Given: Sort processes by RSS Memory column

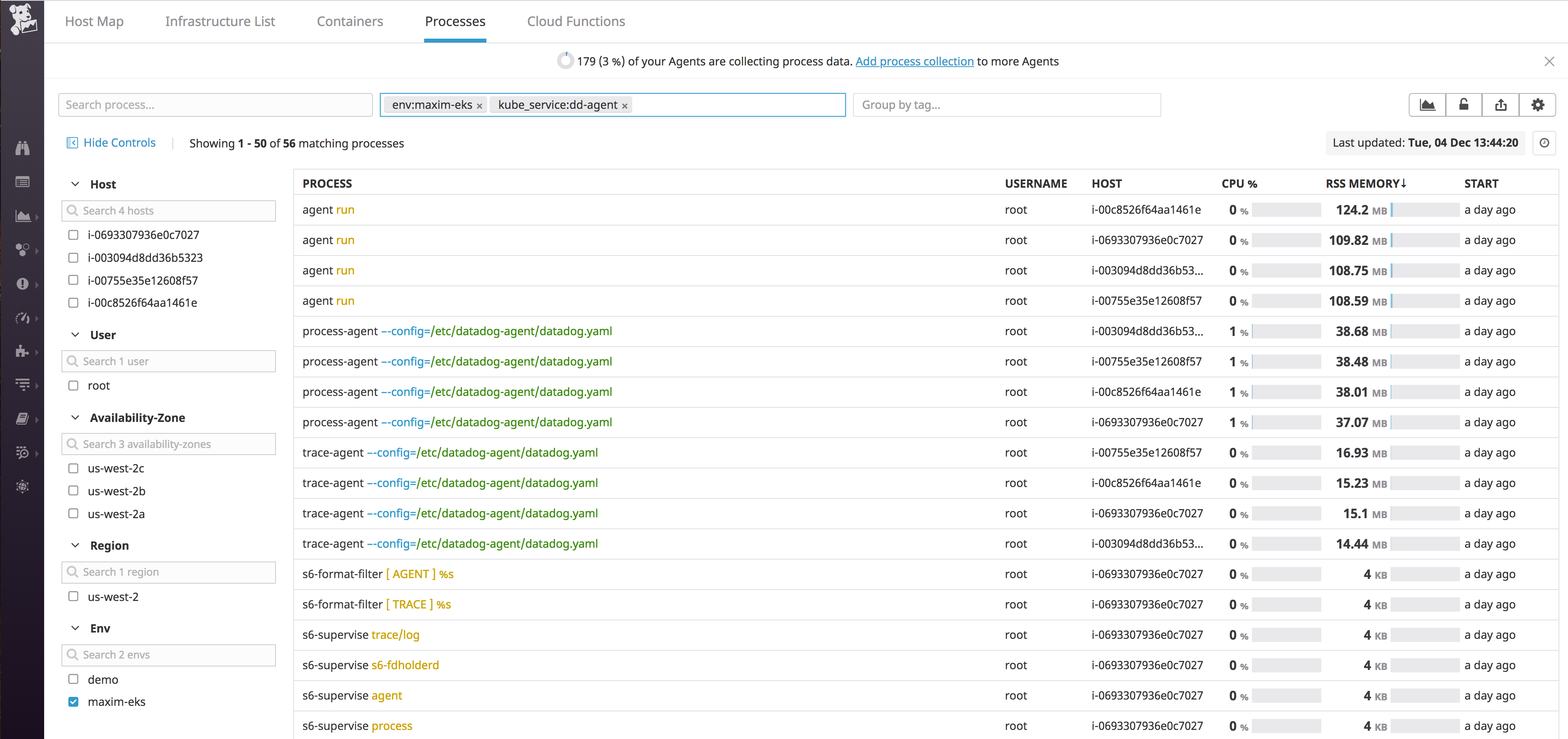Looking at the screenshot, I should (1367, 183).
